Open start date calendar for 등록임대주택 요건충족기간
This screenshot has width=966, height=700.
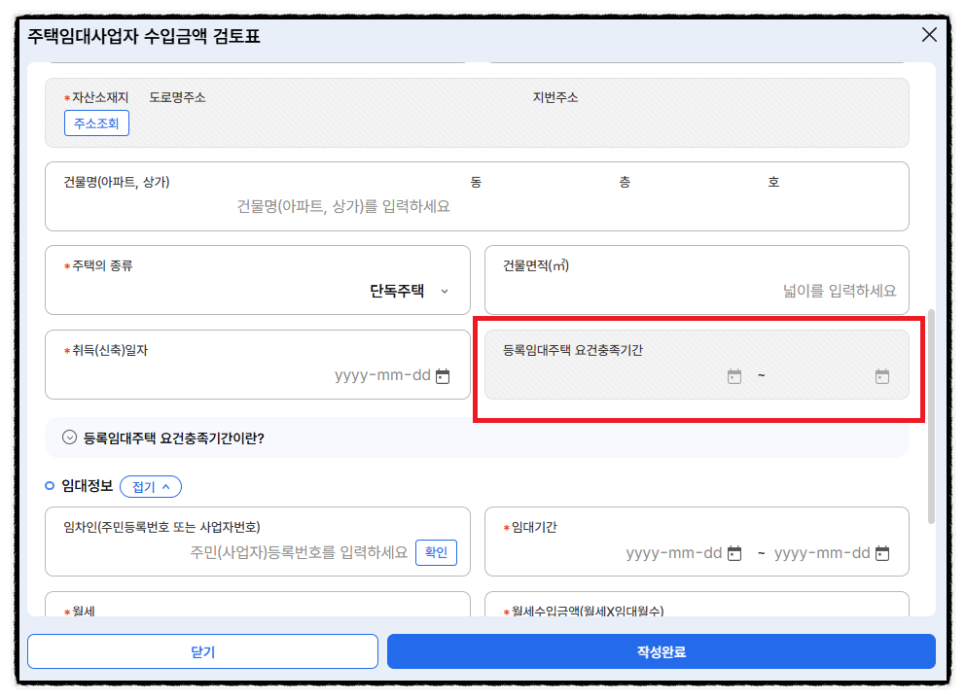(x=734, y=376)
